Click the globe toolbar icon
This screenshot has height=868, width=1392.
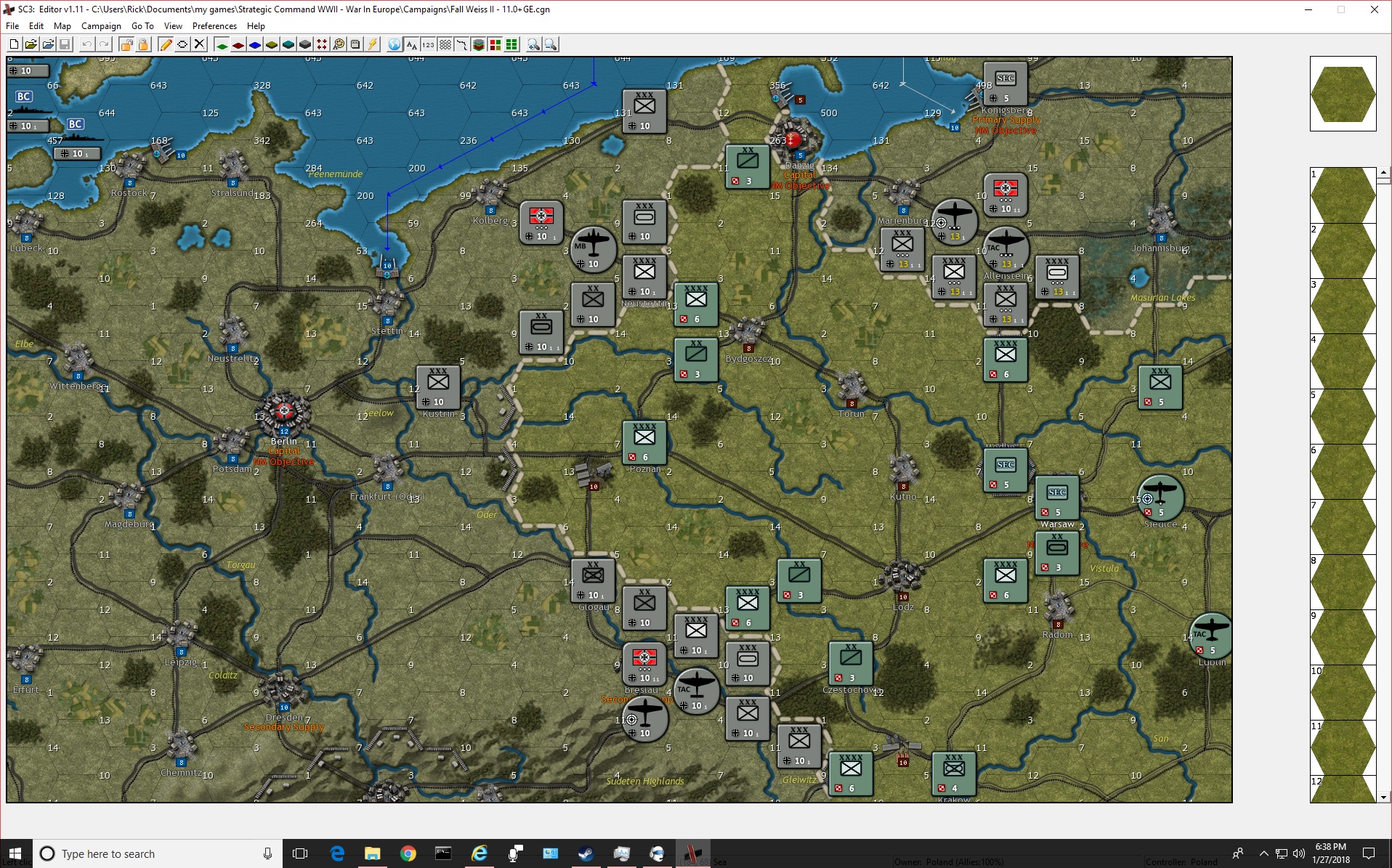pyautogui.click(x=394, y=44)
